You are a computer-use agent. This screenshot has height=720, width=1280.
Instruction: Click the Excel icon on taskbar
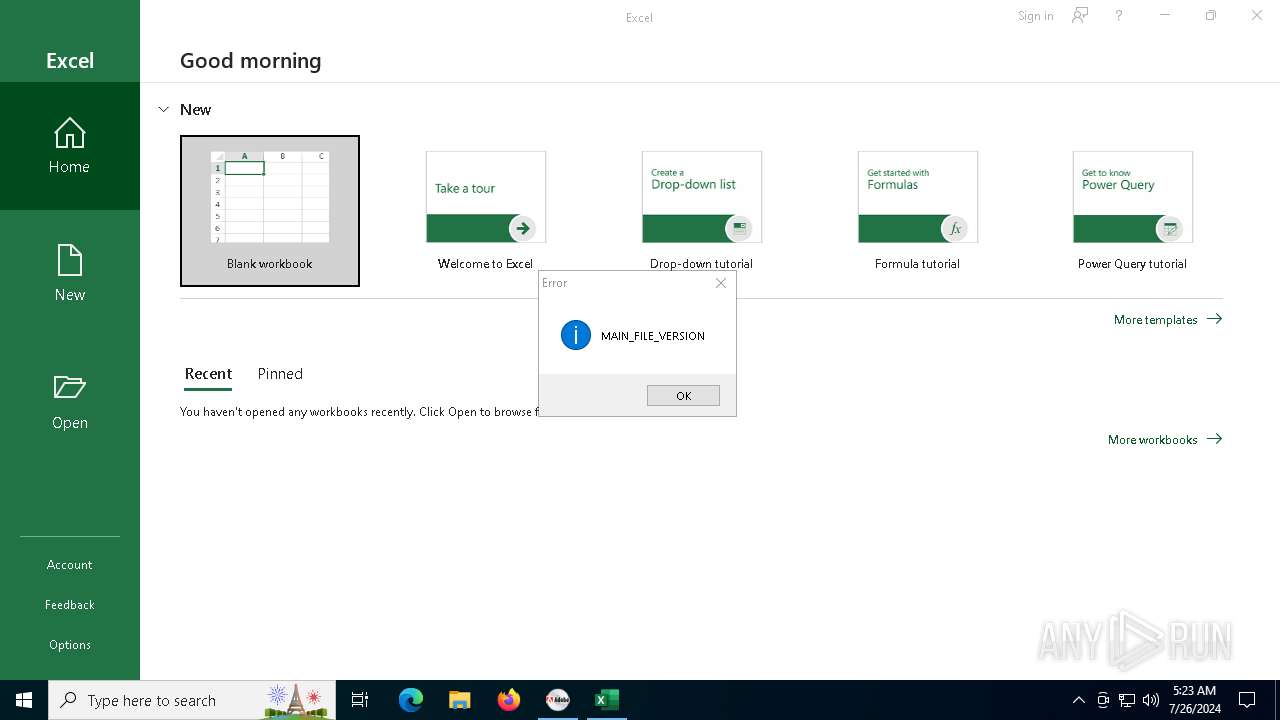tap(606, 700)
